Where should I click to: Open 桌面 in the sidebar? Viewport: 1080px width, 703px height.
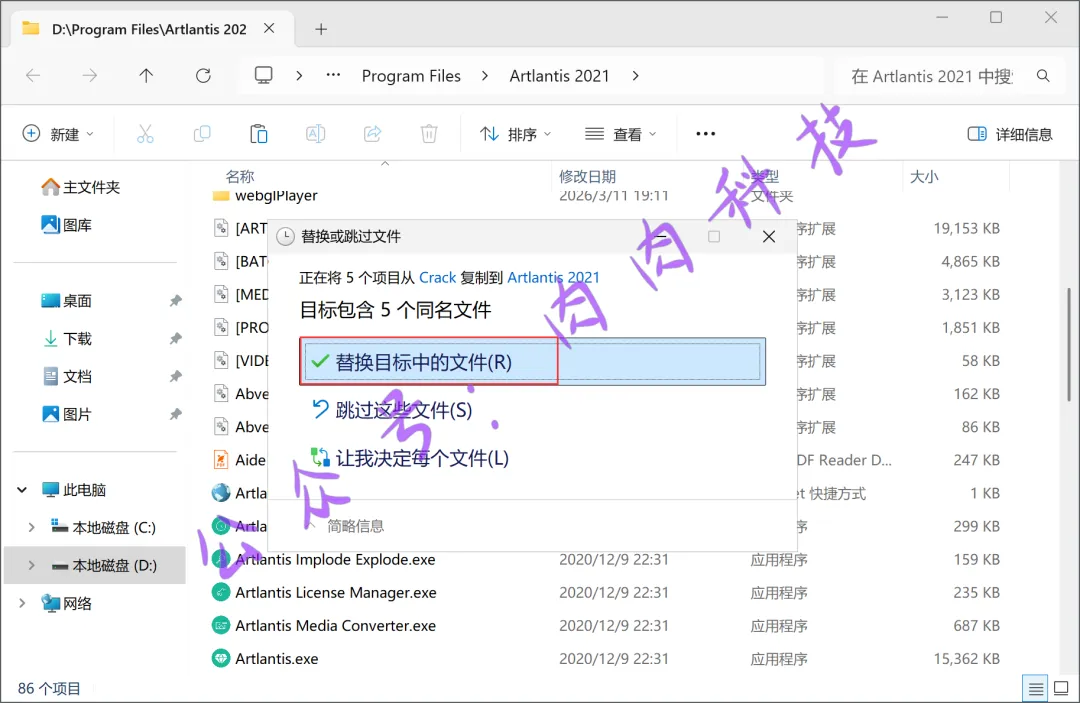coord(66,301)
